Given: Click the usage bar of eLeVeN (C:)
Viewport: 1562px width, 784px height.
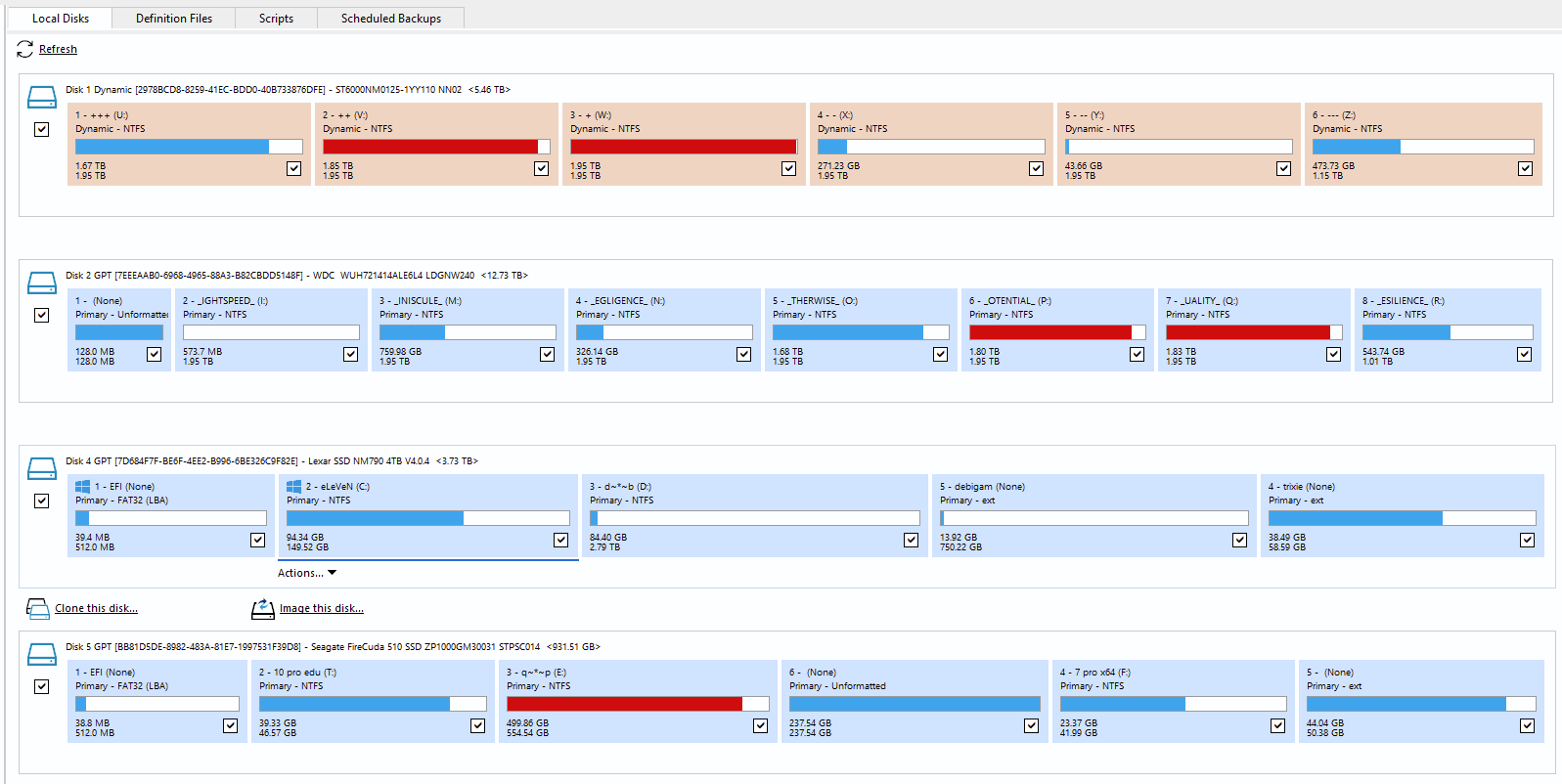Looking at the screenshot, I should (428, 518).
